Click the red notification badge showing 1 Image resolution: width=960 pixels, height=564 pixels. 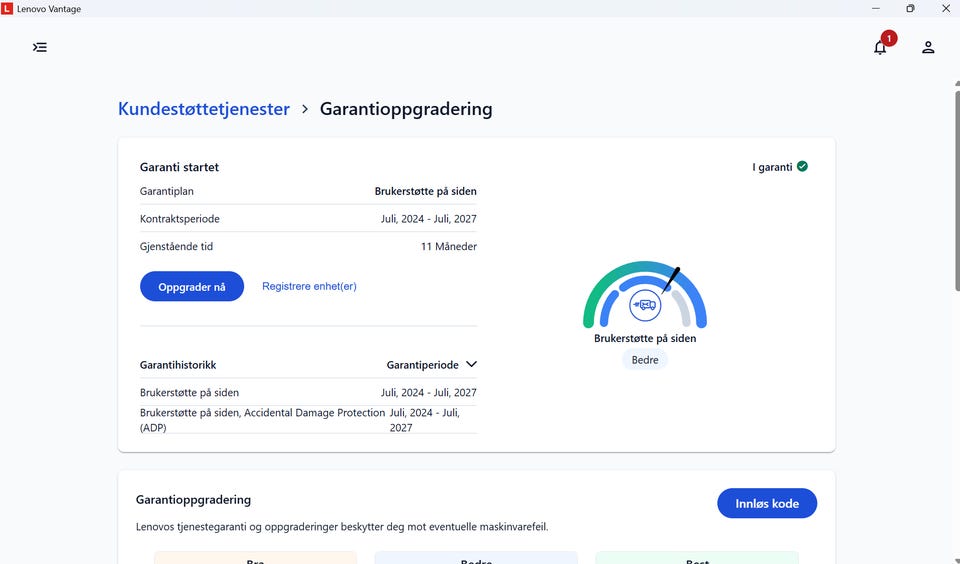pos(889,38)
